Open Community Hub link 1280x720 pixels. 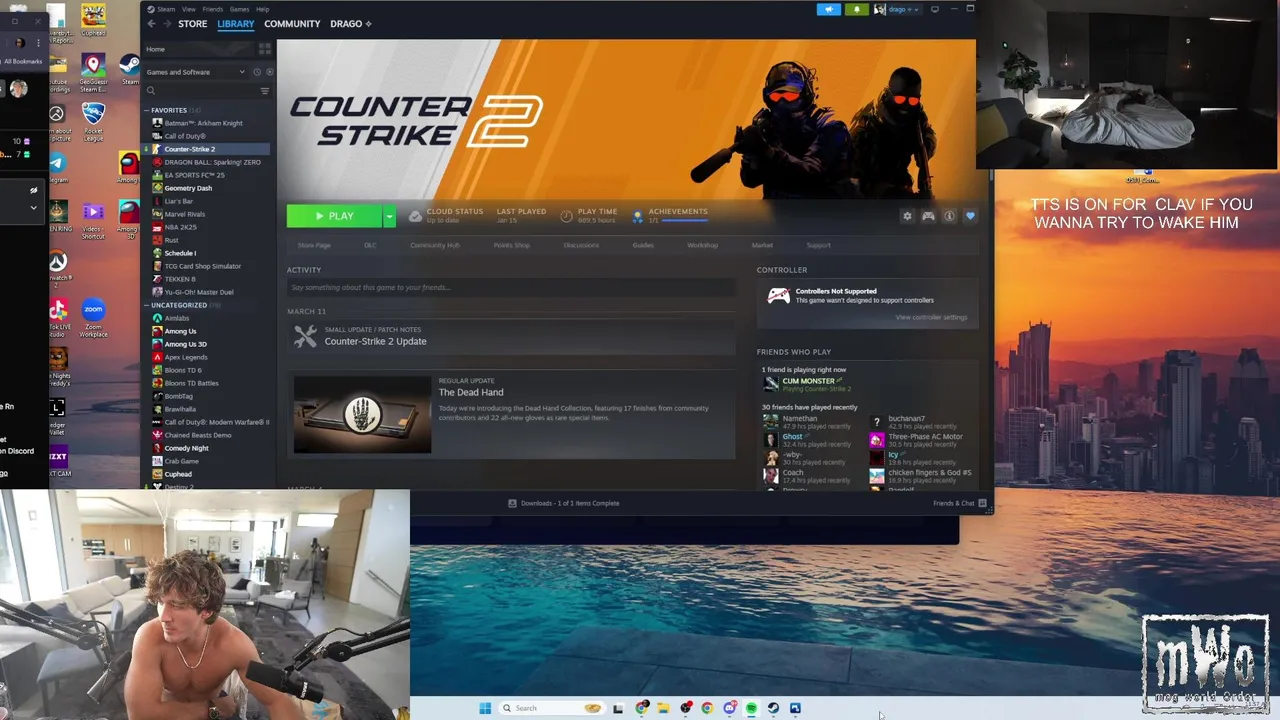[x=435, y=245]
